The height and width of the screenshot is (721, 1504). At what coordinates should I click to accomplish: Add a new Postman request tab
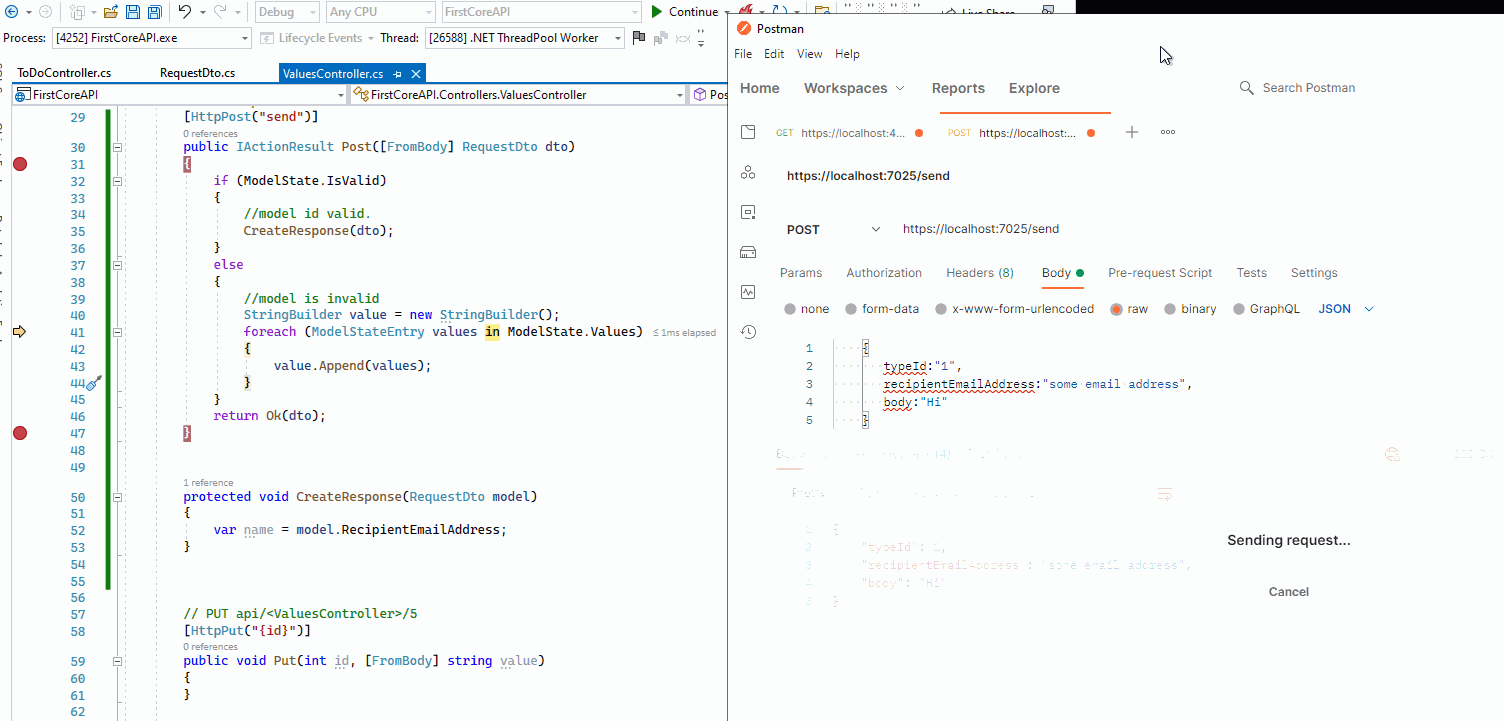[1132, 132]
